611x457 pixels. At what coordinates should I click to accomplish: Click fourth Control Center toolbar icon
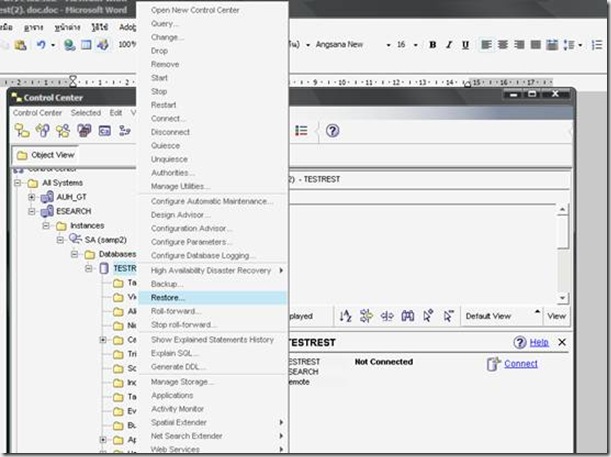click(x=84, y=131)
